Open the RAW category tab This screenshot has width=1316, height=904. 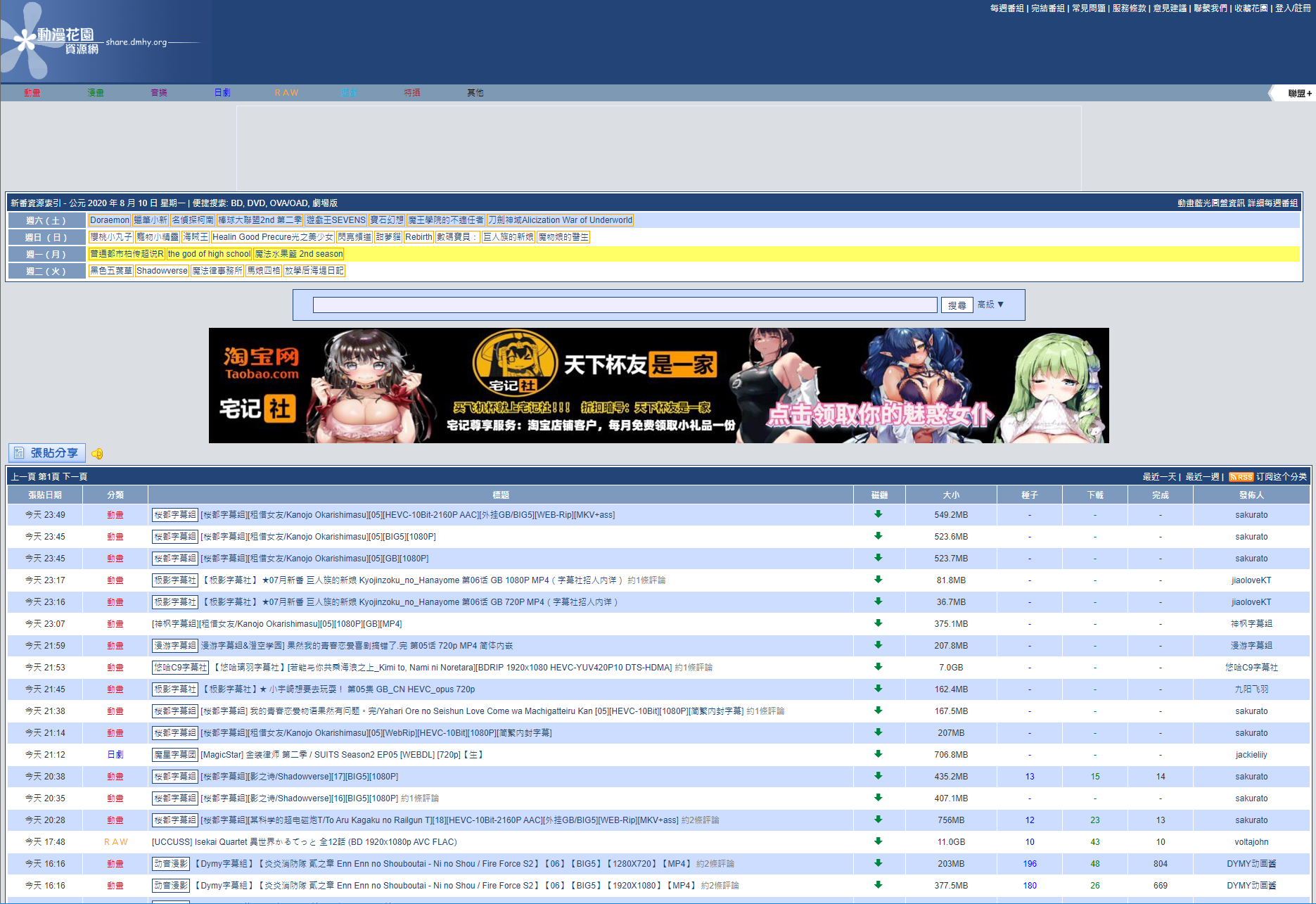click(x=286, y=93)
